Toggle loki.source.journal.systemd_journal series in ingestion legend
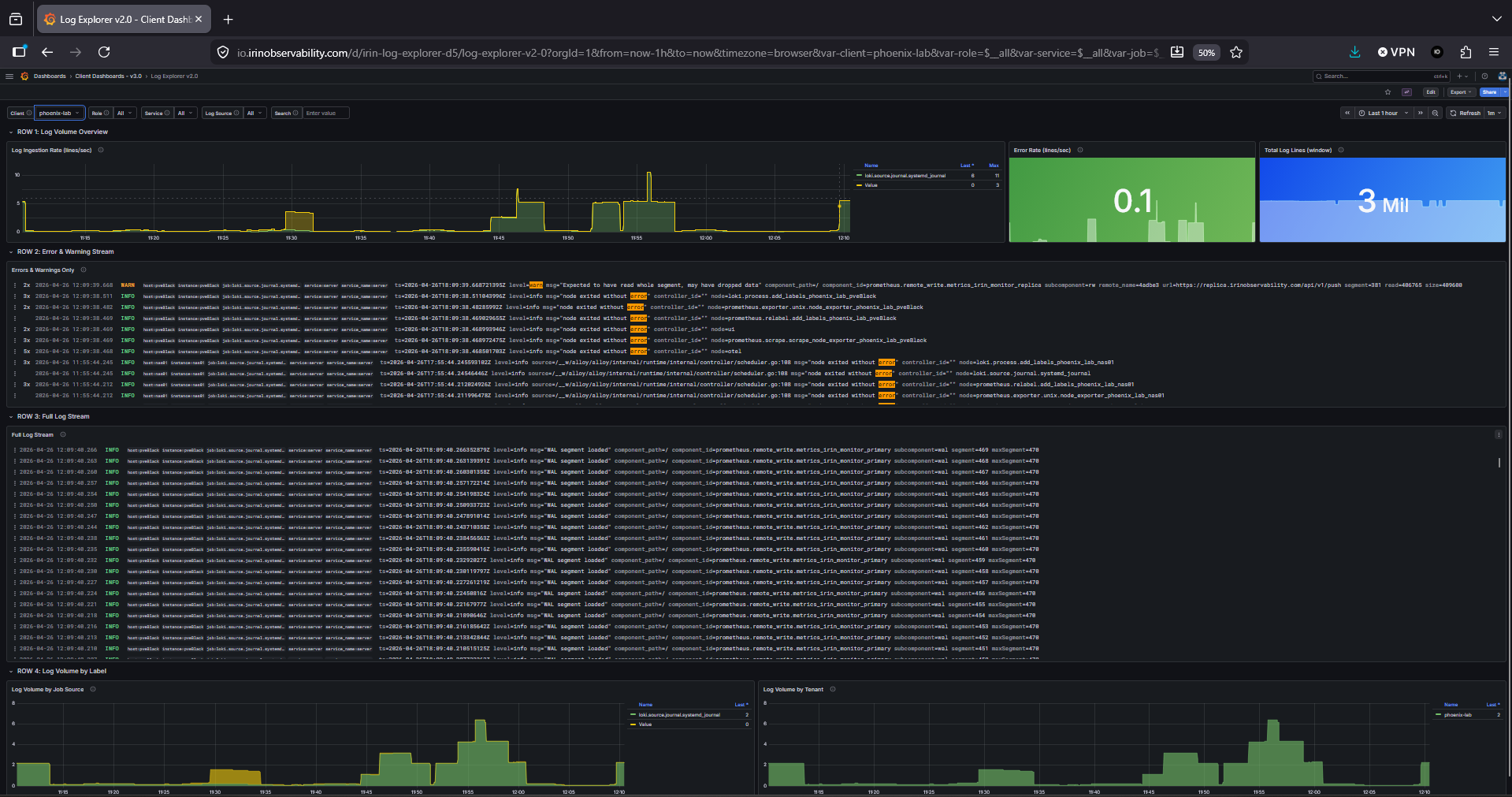The image size is (1512, 797). [x=905, y=176]
